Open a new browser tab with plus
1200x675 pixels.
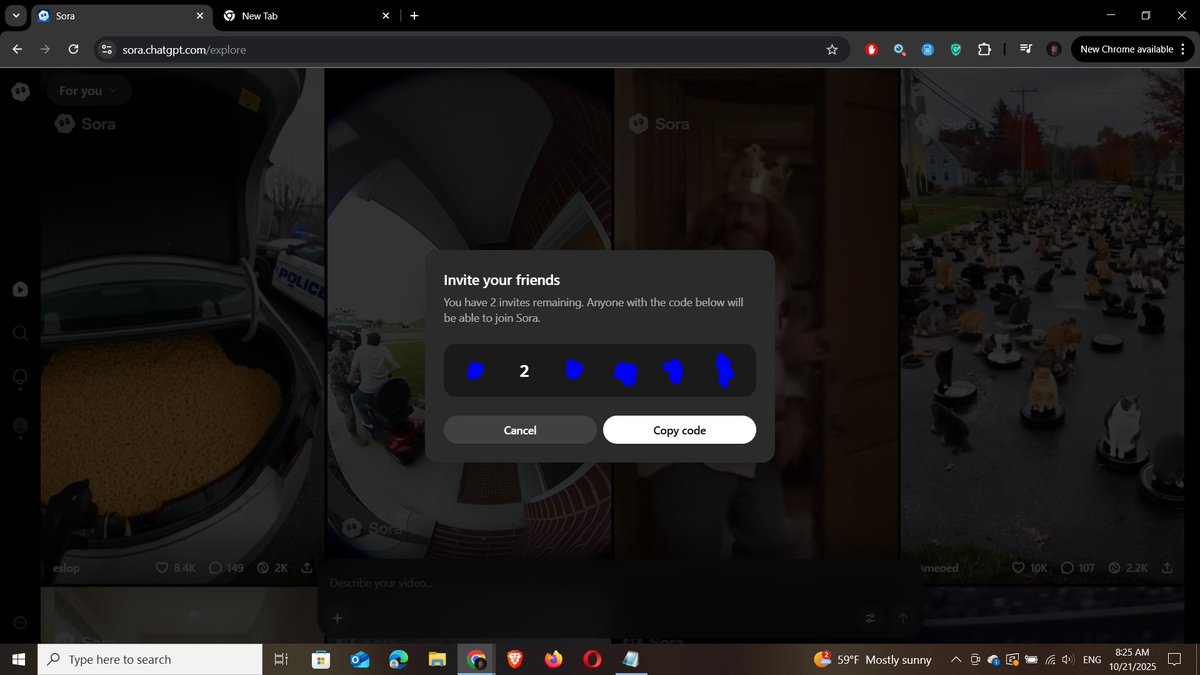[414, 16]
